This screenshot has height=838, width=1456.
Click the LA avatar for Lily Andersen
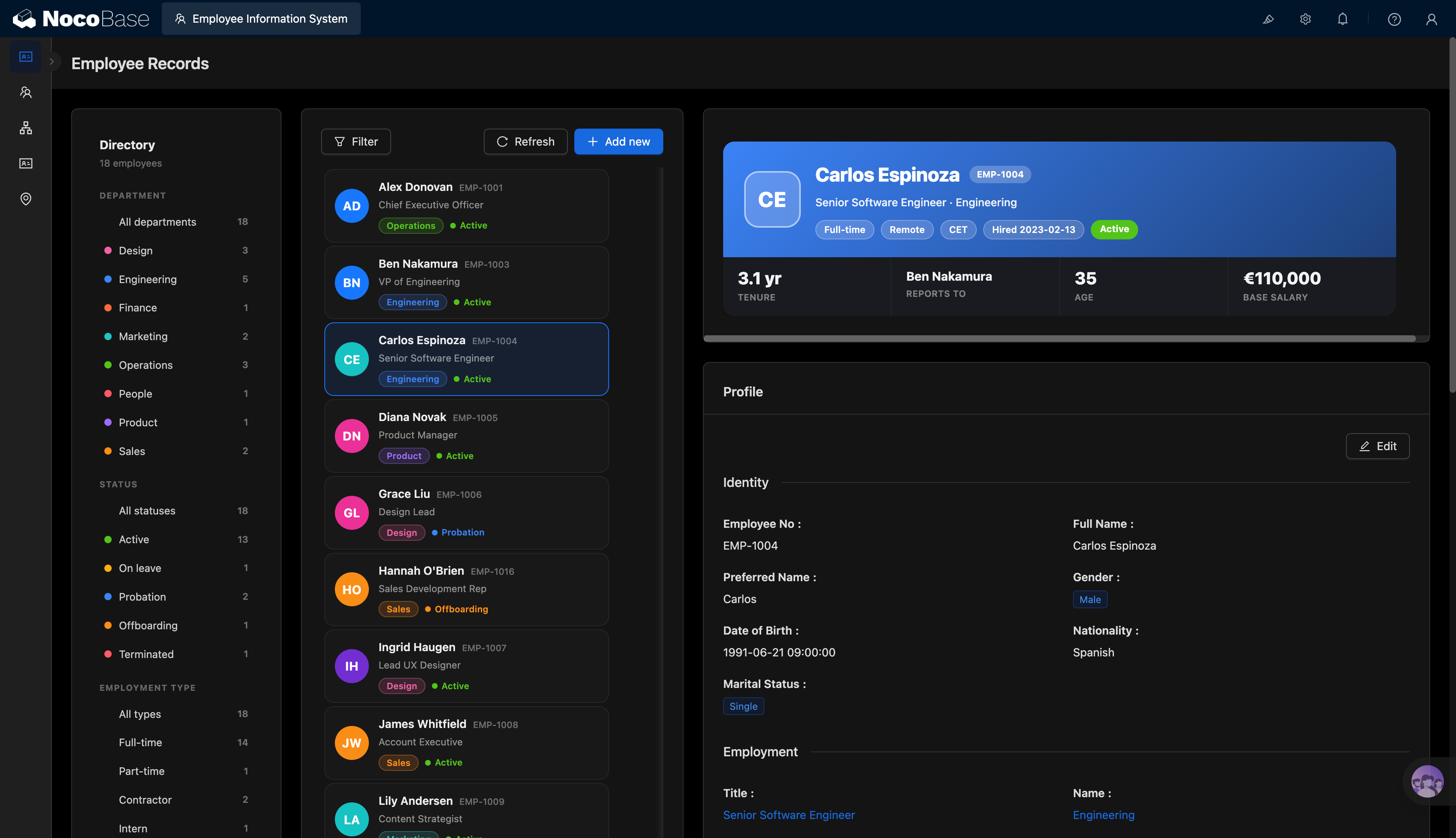click(351, 819)
